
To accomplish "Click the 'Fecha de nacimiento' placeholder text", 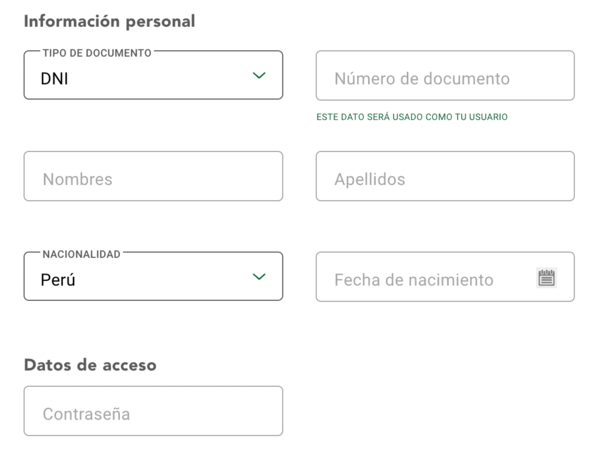I will (x=414, y=280).
